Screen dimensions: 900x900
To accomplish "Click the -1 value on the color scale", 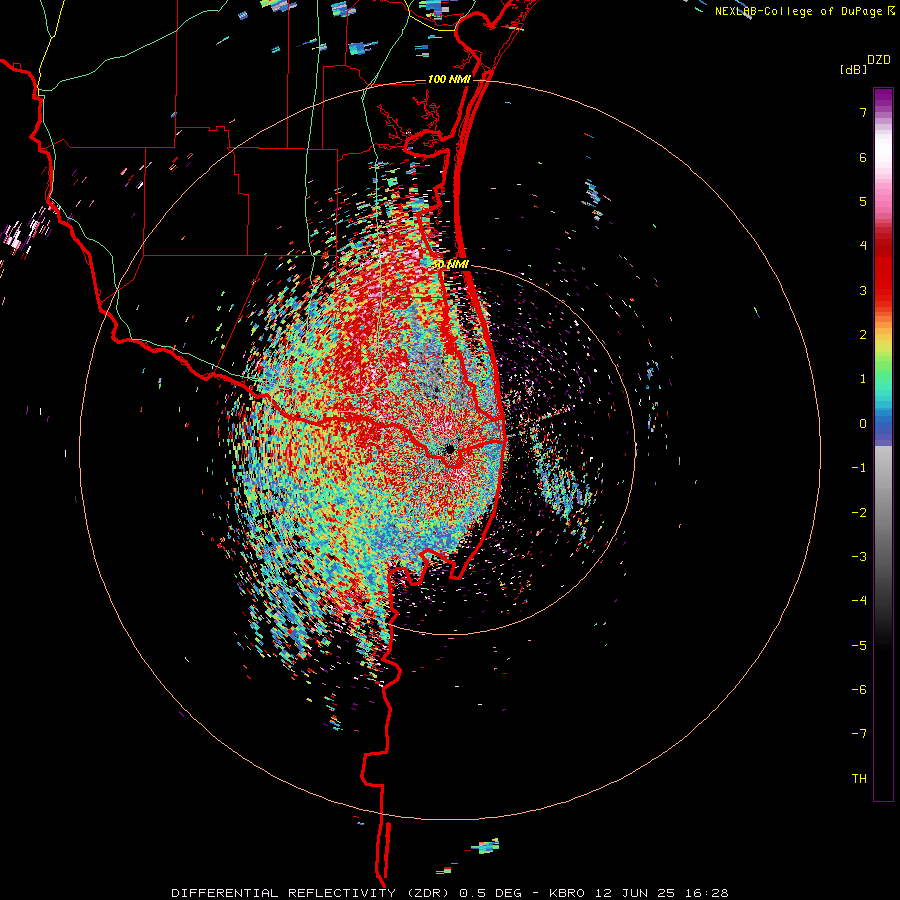I will tap(859, 468).
